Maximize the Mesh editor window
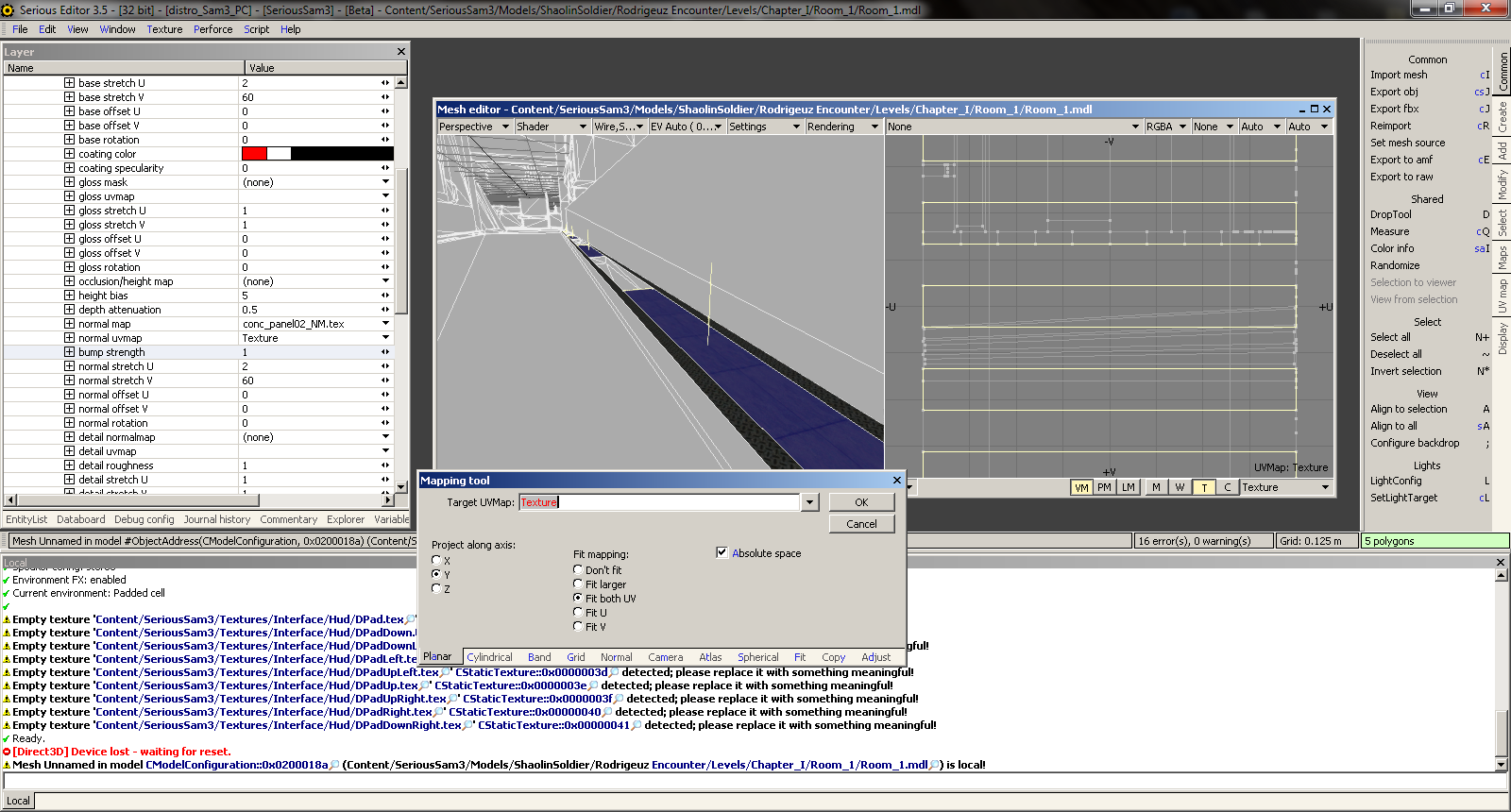Screen dimensions: 1511x812 pyautogui.click(x=1314, y=110)
